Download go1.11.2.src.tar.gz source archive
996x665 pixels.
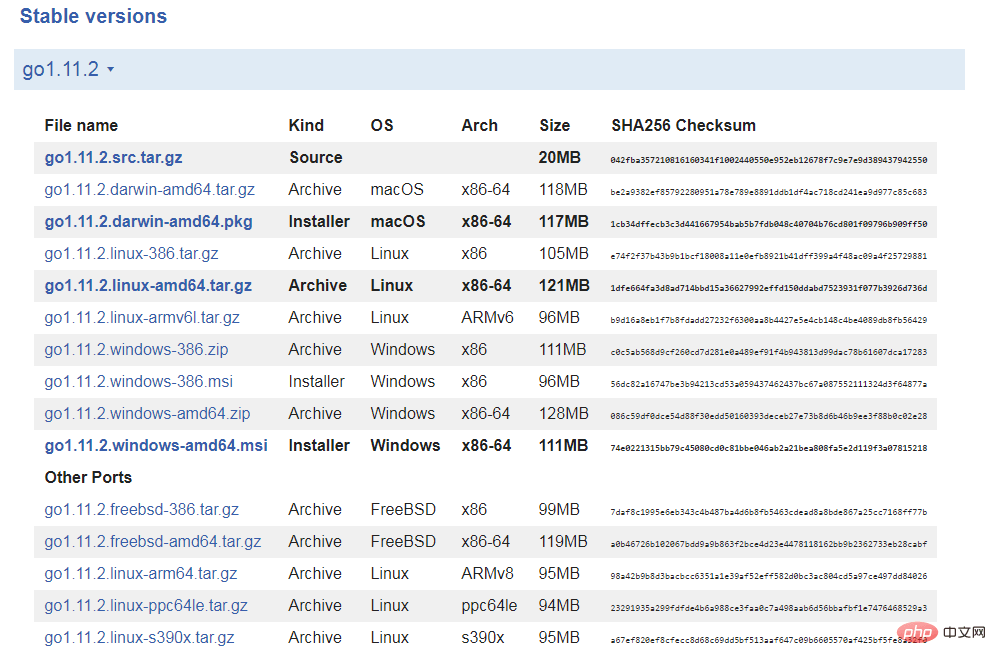point(113,158)
